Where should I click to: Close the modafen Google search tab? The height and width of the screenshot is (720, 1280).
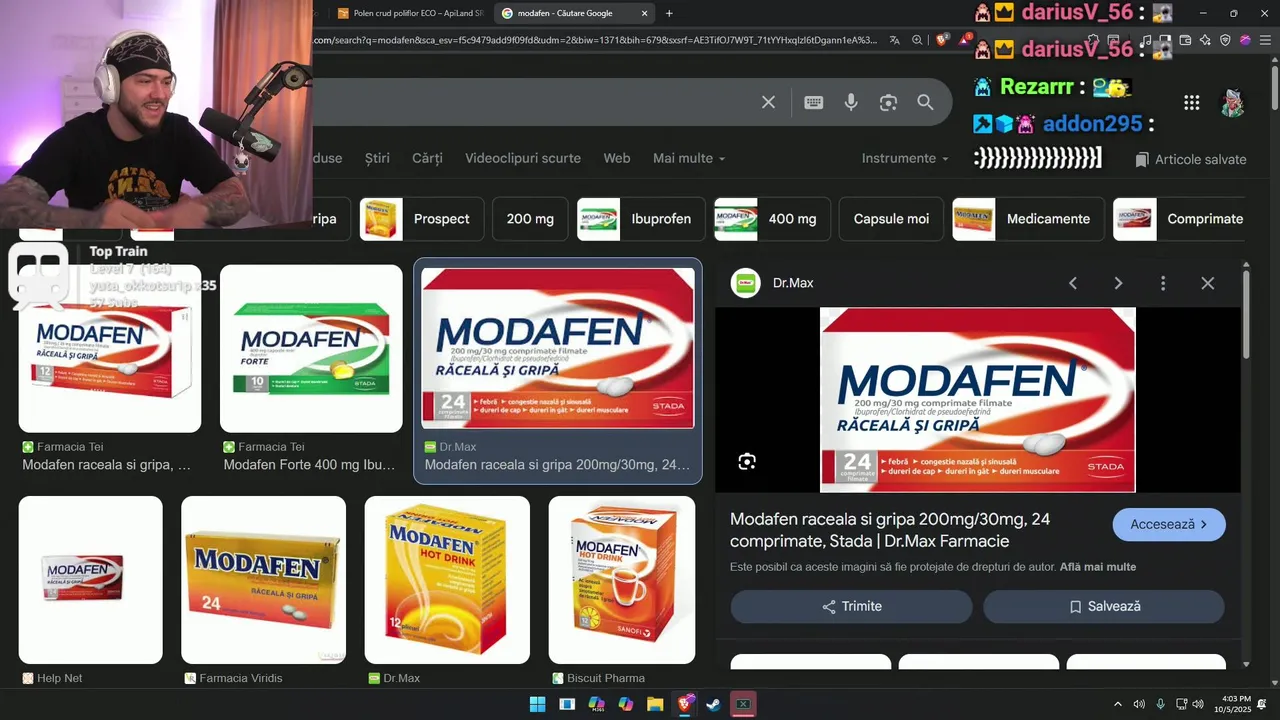[644, 13]
